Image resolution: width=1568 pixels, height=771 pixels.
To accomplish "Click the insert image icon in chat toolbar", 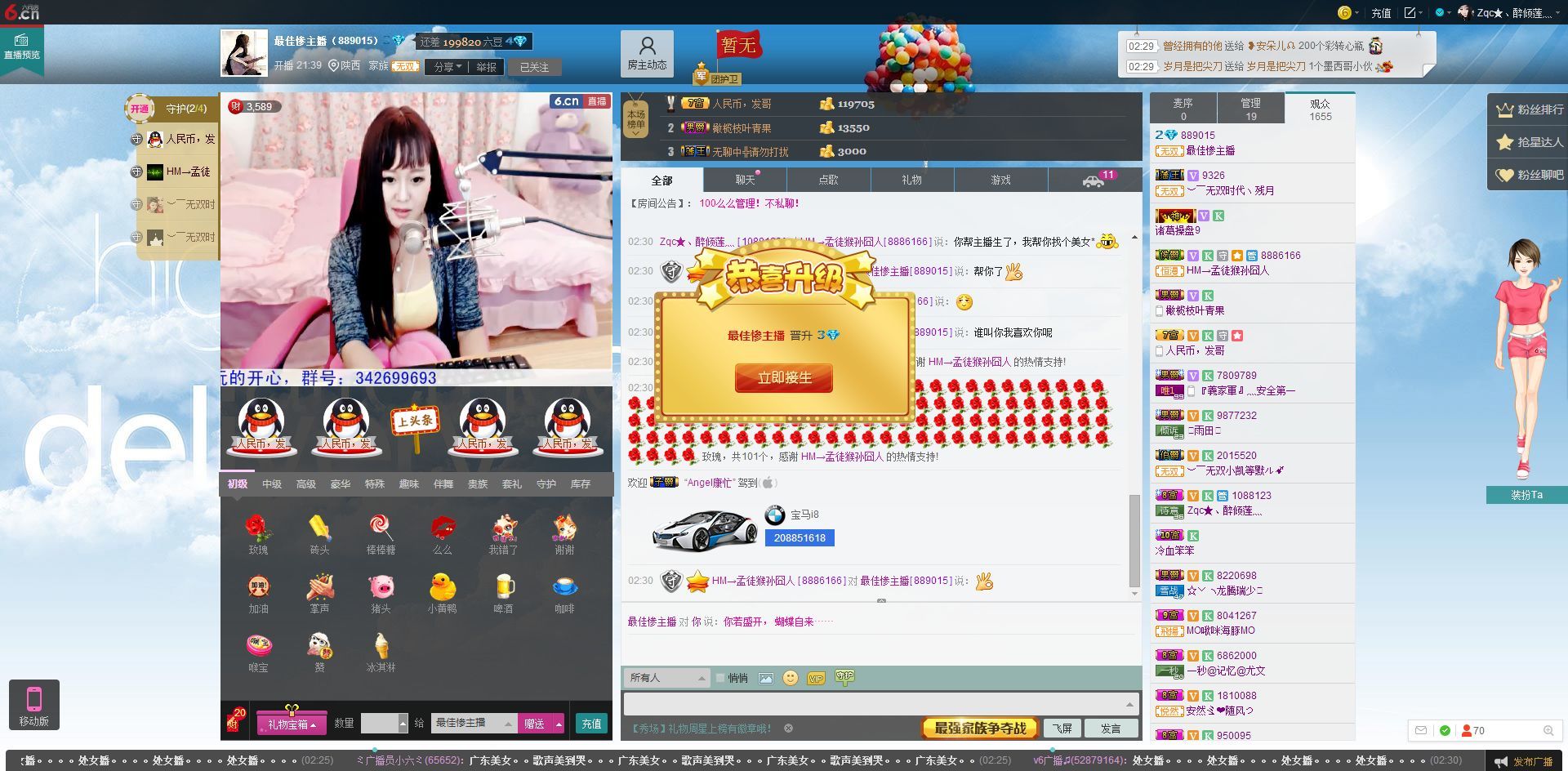I will point(765,678).
